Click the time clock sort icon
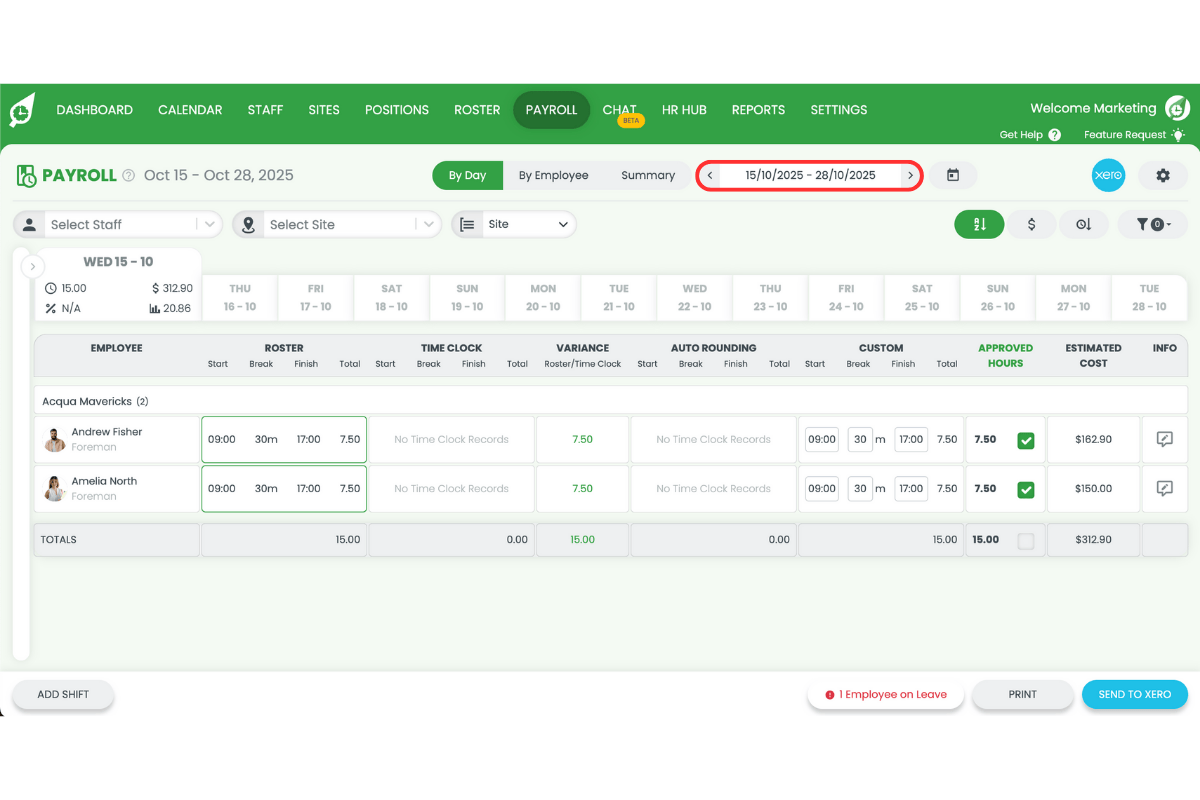Viewport: 1200px width, 800px height. [1084, 224]
